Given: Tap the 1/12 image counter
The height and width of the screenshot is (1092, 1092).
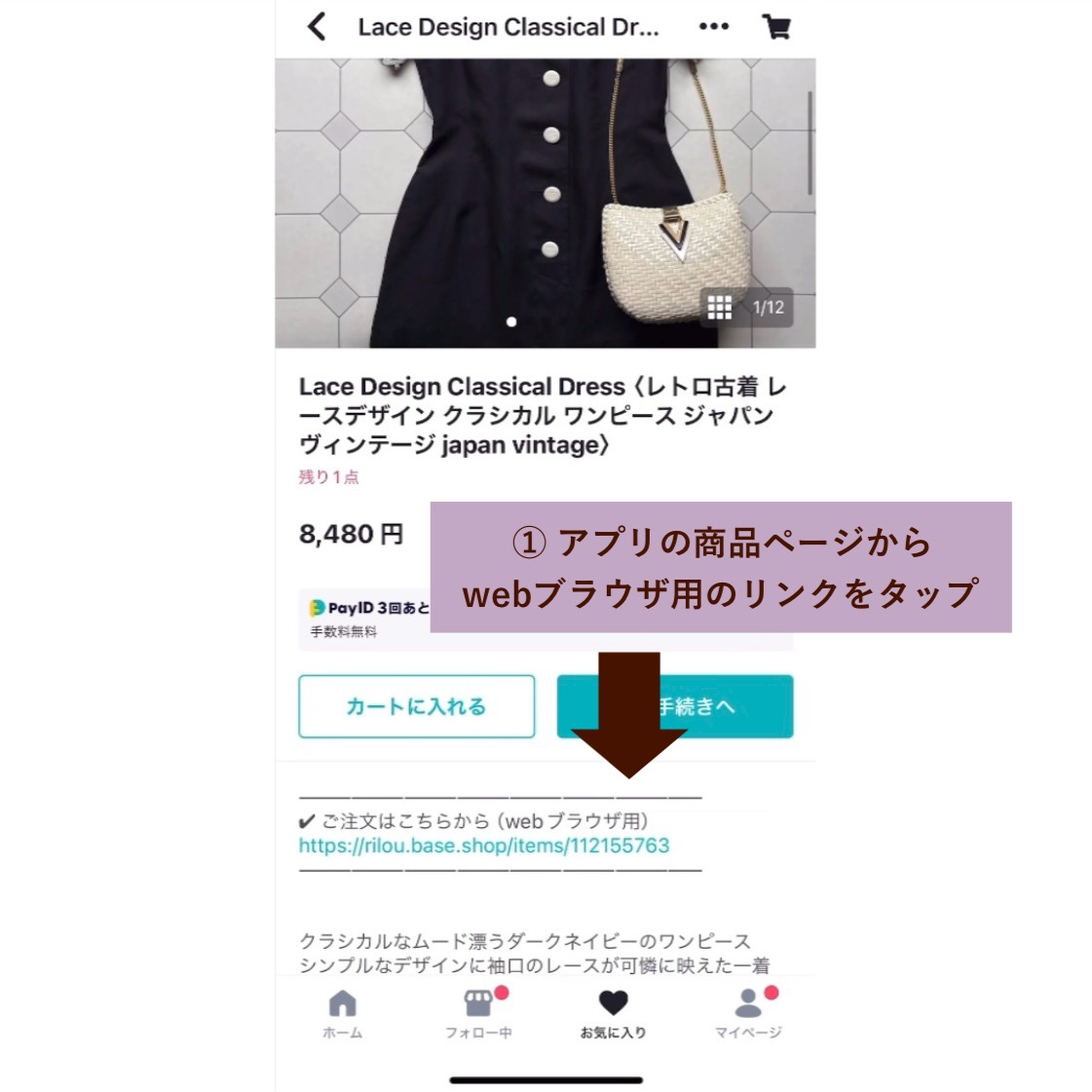Looking at the screenshot, I should click(769, 307).
